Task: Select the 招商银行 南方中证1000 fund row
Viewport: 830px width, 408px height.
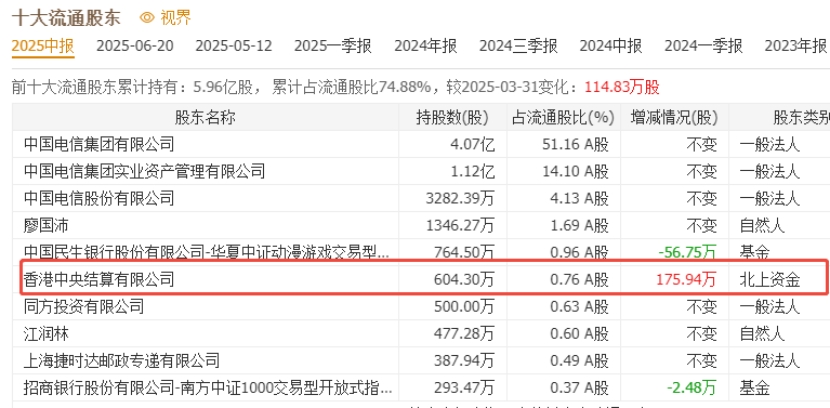Action: (x=209, y=388)
